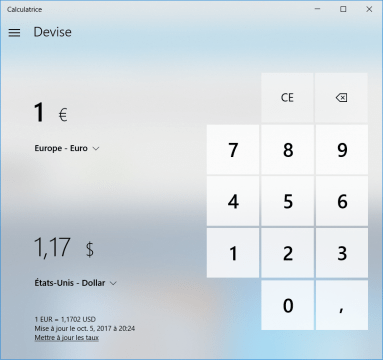The width and height of the screenshot is (383, 360).
Task: Tap digit 1 on keypad
Action: pos(233,253)
